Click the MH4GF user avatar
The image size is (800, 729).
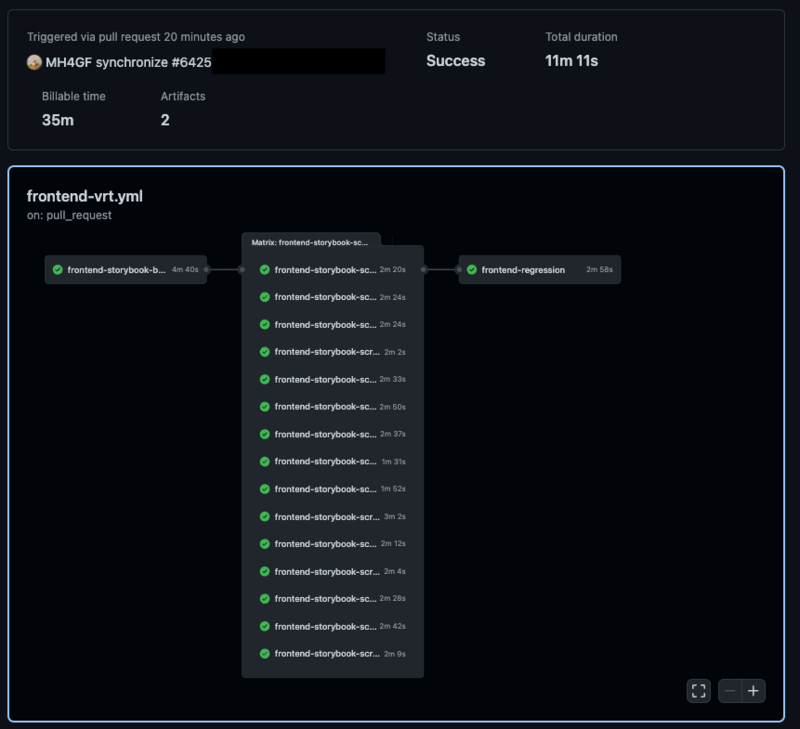coord(33,61)
